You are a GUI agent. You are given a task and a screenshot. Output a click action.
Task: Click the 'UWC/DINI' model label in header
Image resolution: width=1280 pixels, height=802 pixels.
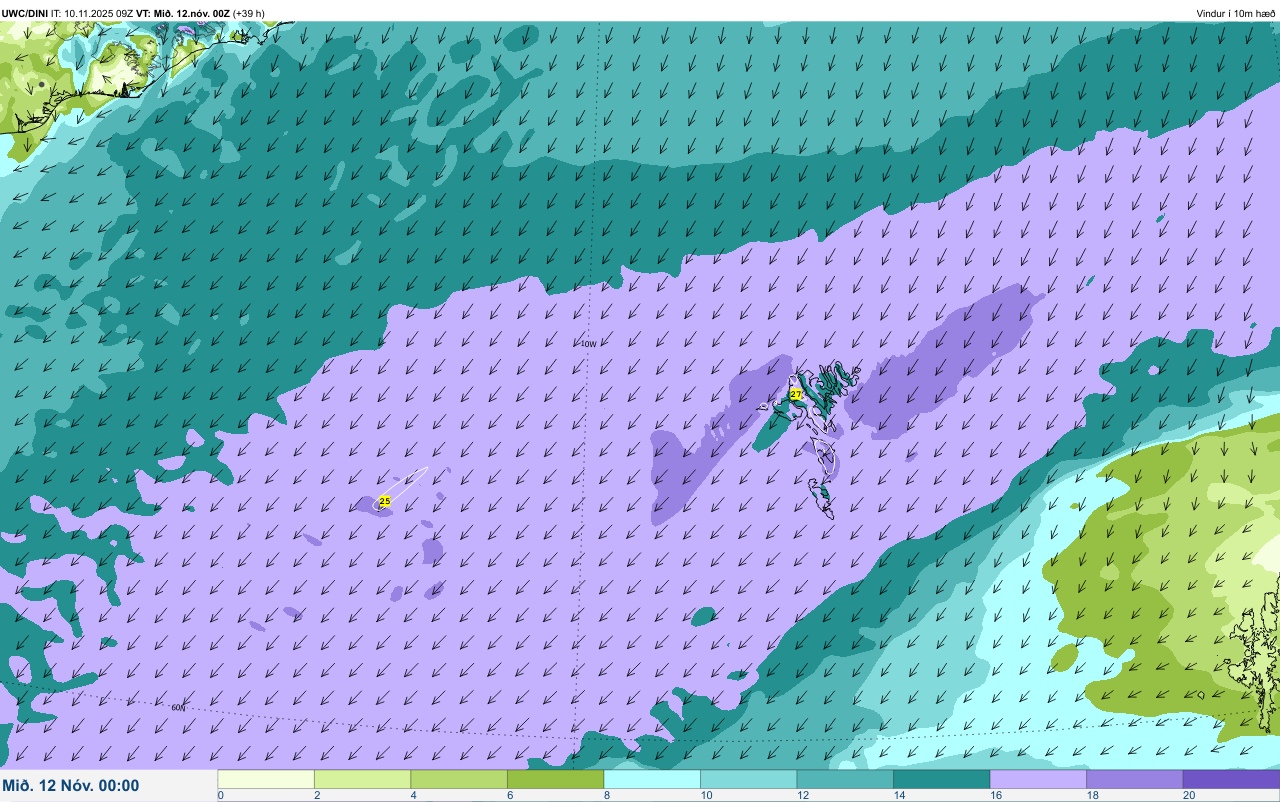point(24,13)
